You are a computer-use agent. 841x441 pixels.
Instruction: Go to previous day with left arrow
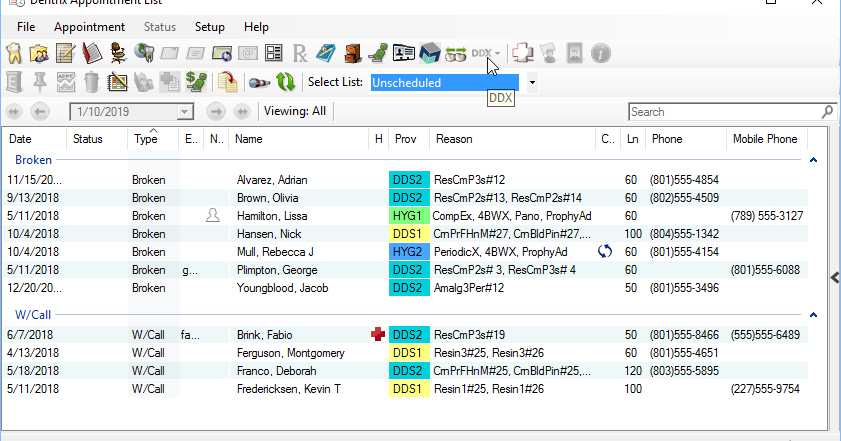[40, 112]
